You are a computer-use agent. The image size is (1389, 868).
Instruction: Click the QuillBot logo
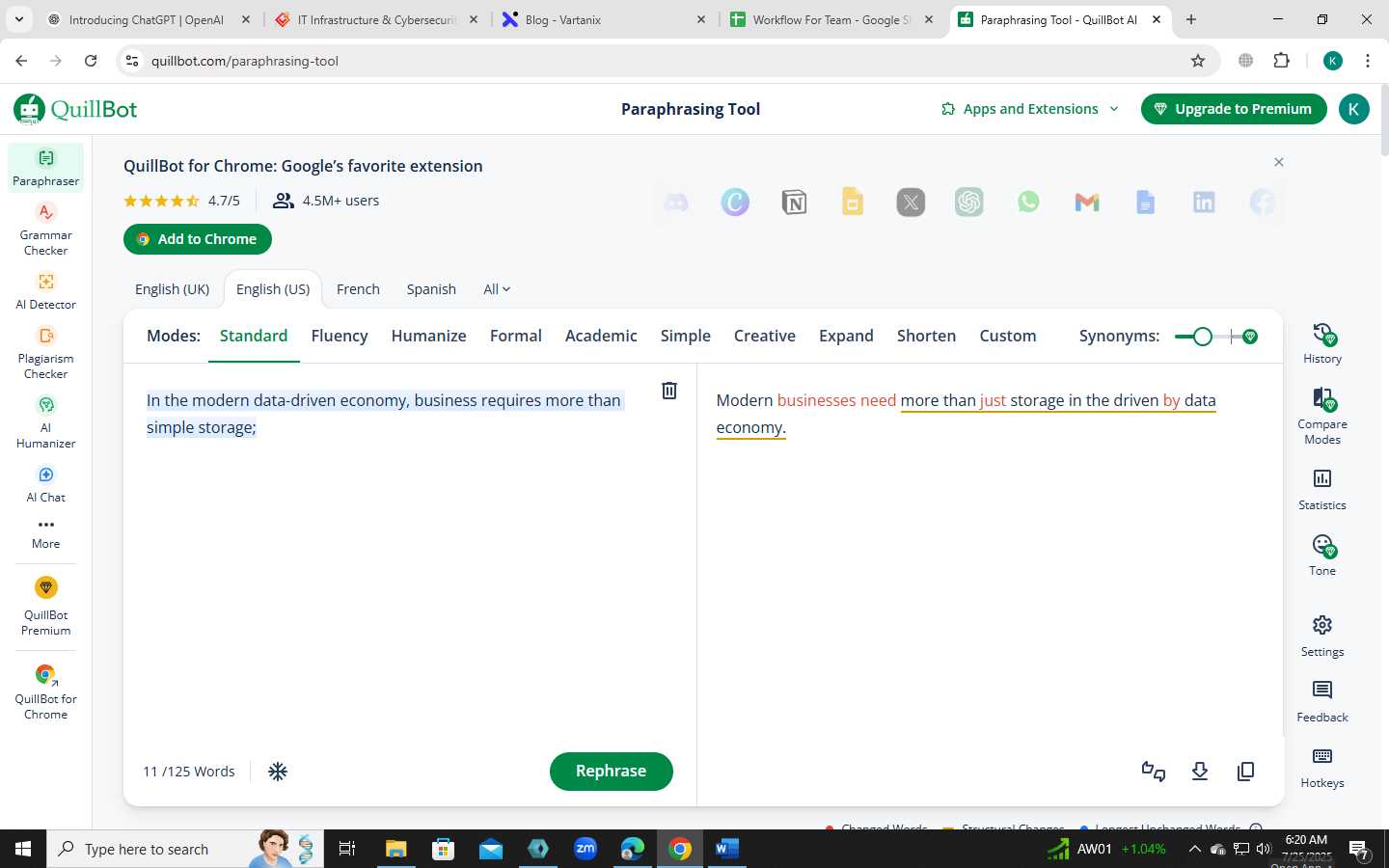click(75, 109)
